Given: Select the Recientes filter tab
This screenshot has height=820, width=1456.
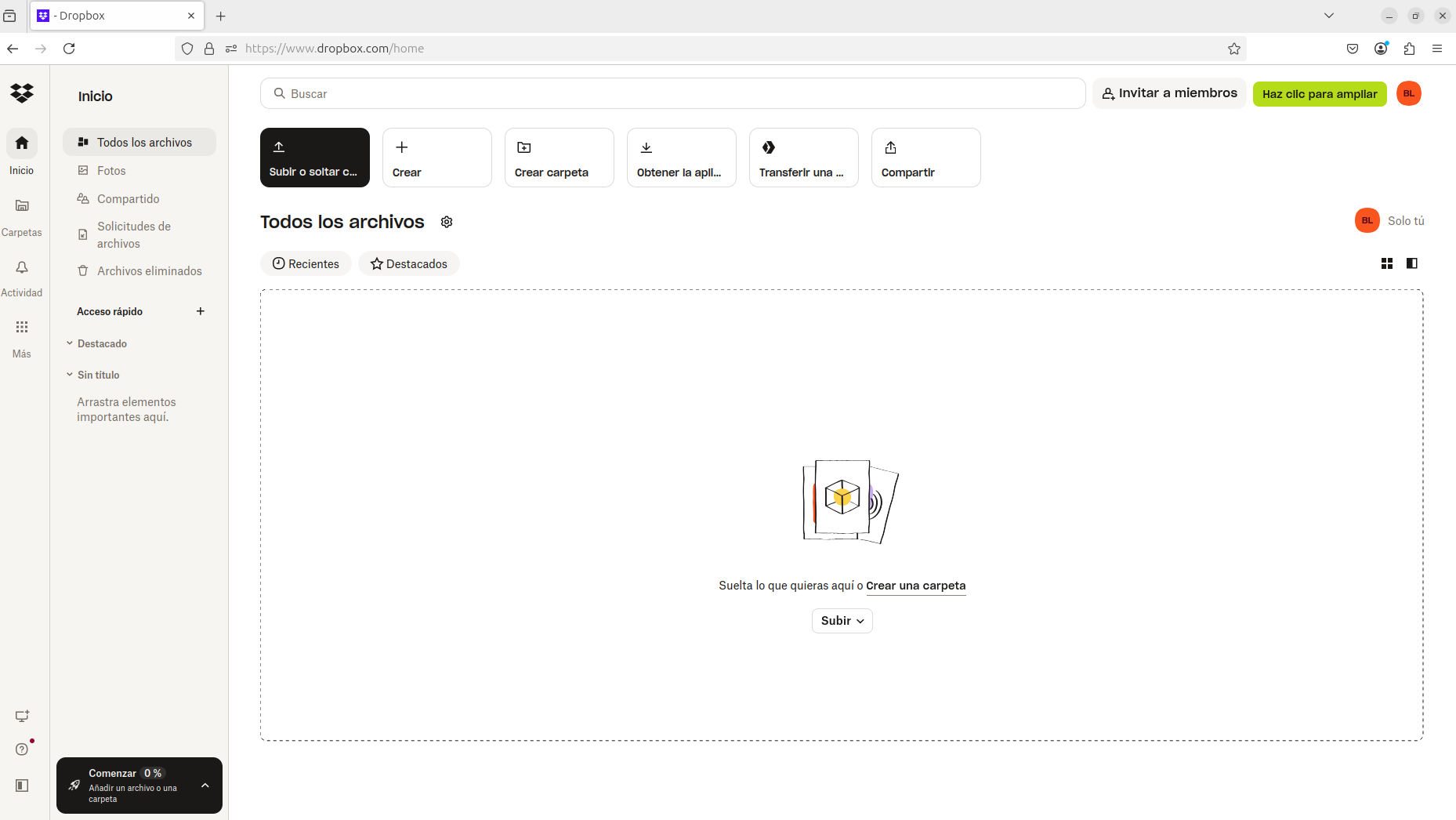Looking at the screenshot, I should [x=306, y=263].
